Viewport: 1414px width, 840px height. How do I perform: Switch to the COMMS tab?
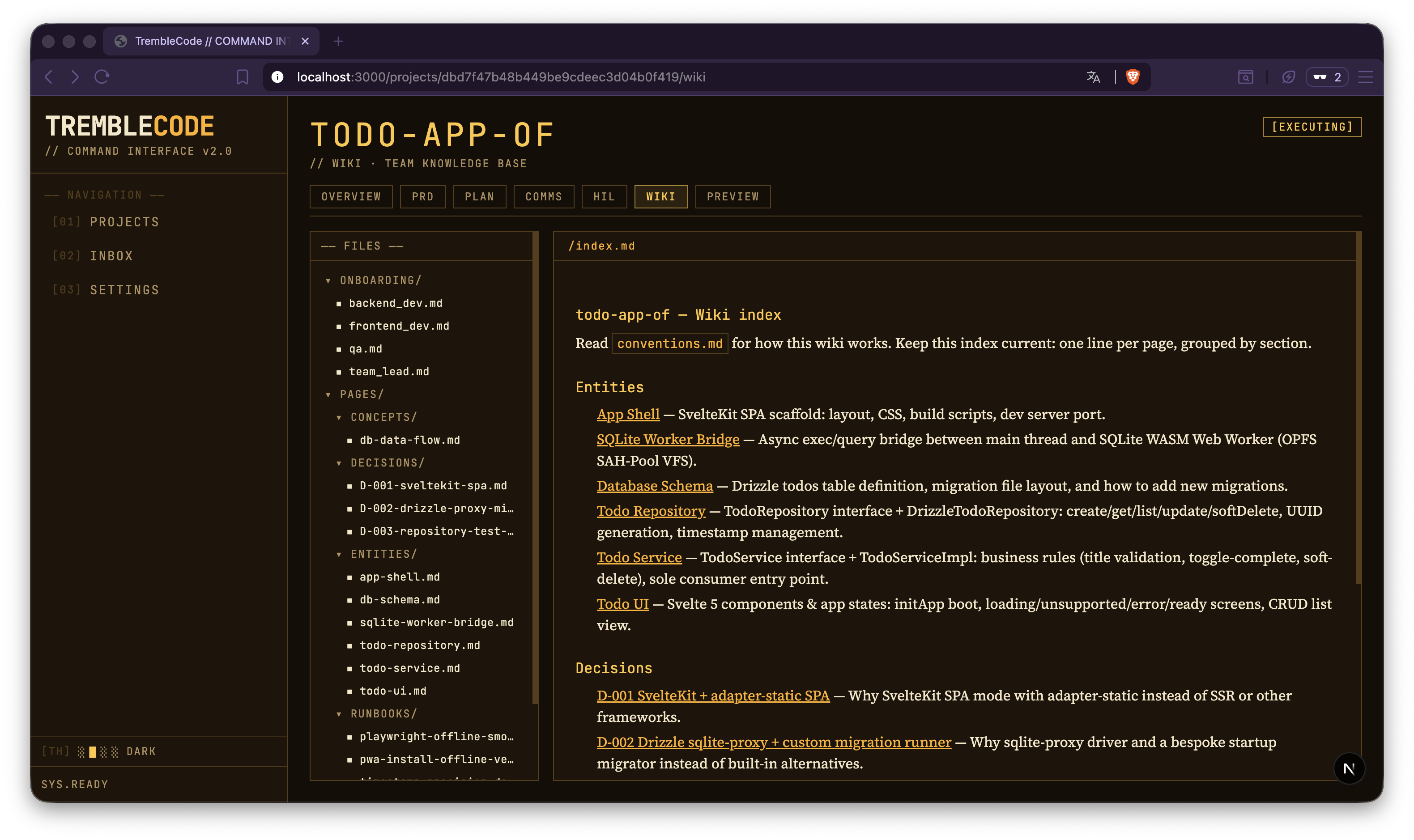[x=544, y=196]
